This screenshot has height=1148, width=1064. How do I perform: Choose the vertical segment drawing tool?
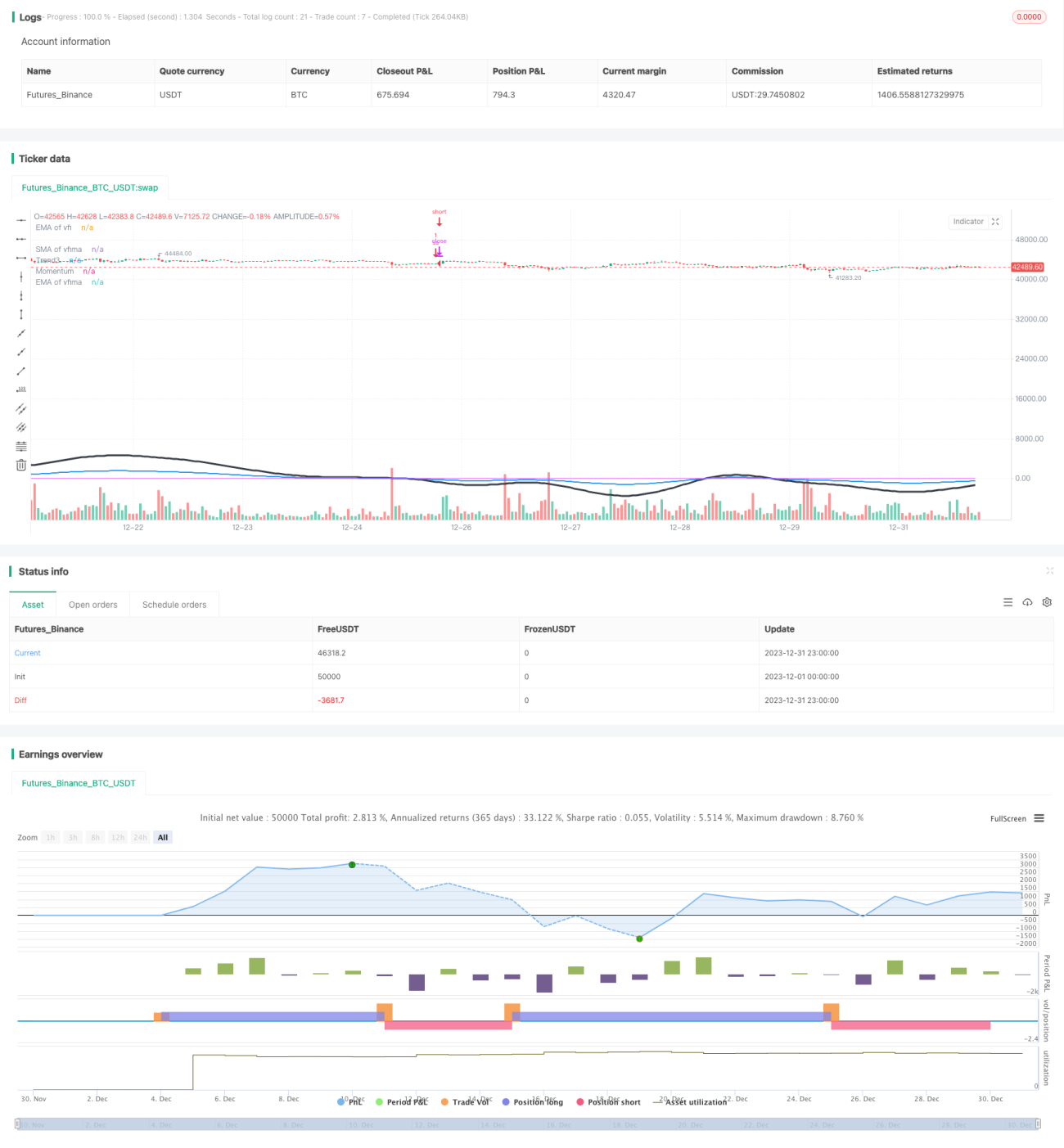click(21, 314)
